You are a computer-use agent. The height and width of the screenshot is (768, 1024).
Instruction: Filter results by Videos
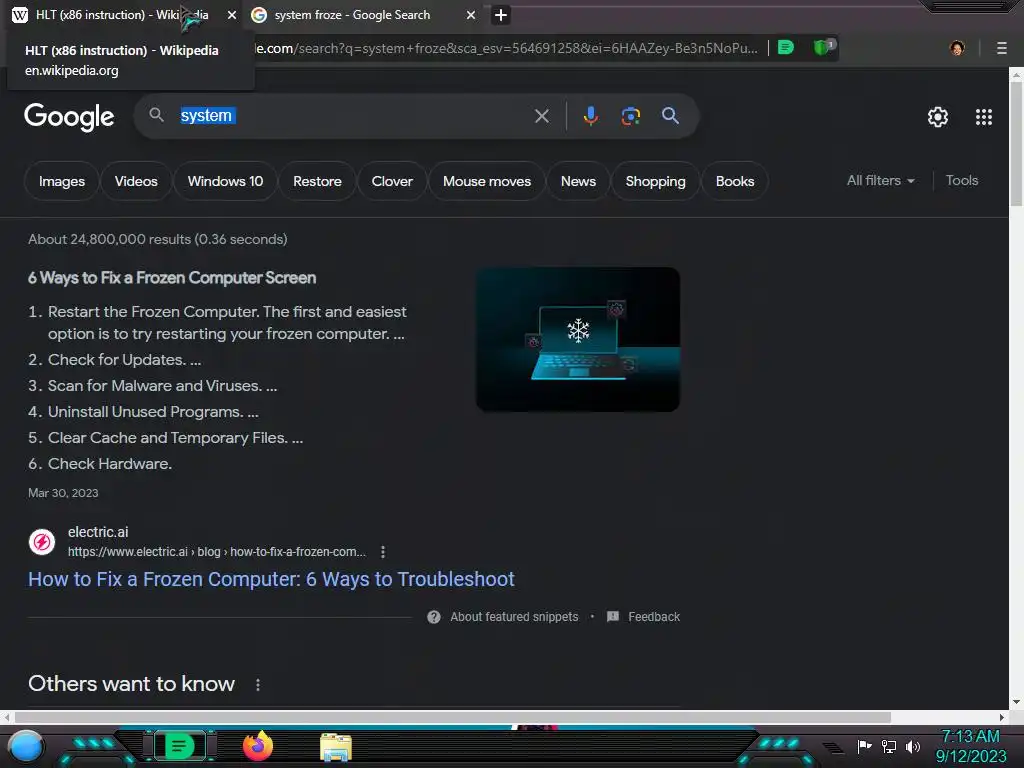pyautogui.click(x=136, y=181)
